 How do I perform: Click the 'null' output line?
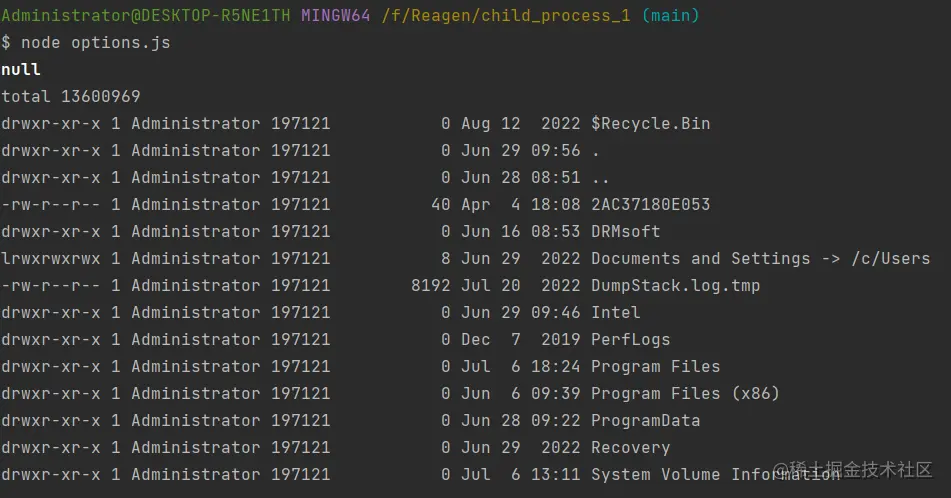[x=21, y=70]
